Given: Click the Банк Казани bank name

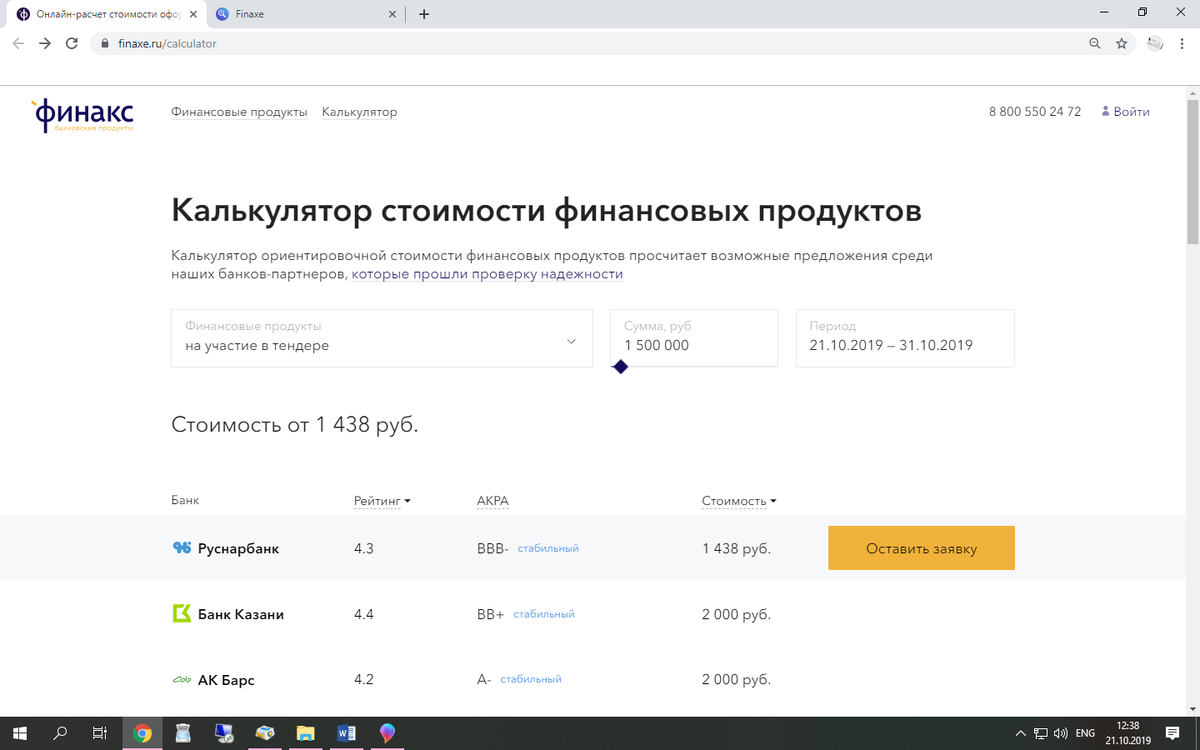Looking at the screenshot, I should click(x=241, y=615).
